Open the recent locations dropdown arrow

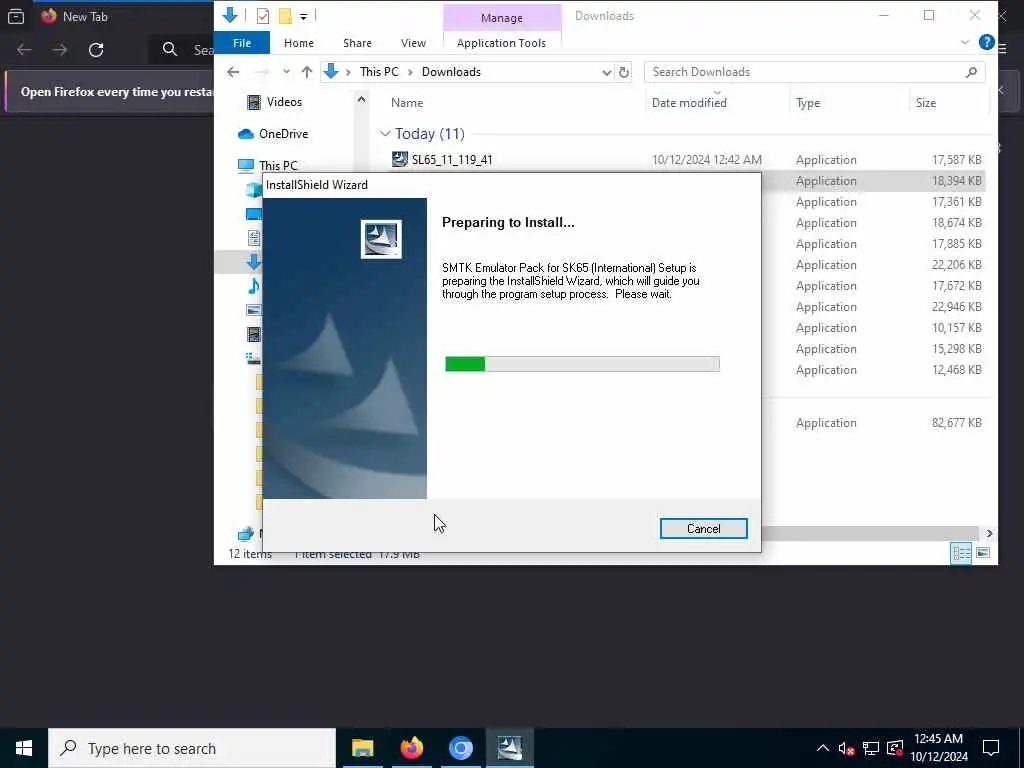pyautogui.click(x=286, y=72)
